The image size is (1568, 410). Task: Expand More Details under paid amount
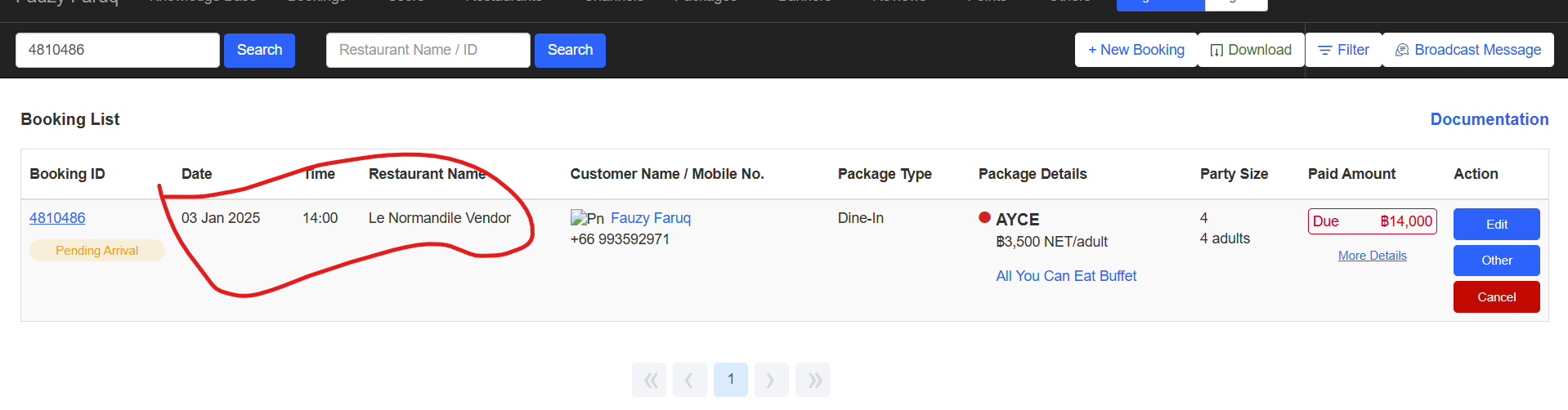pos(1372,256)
